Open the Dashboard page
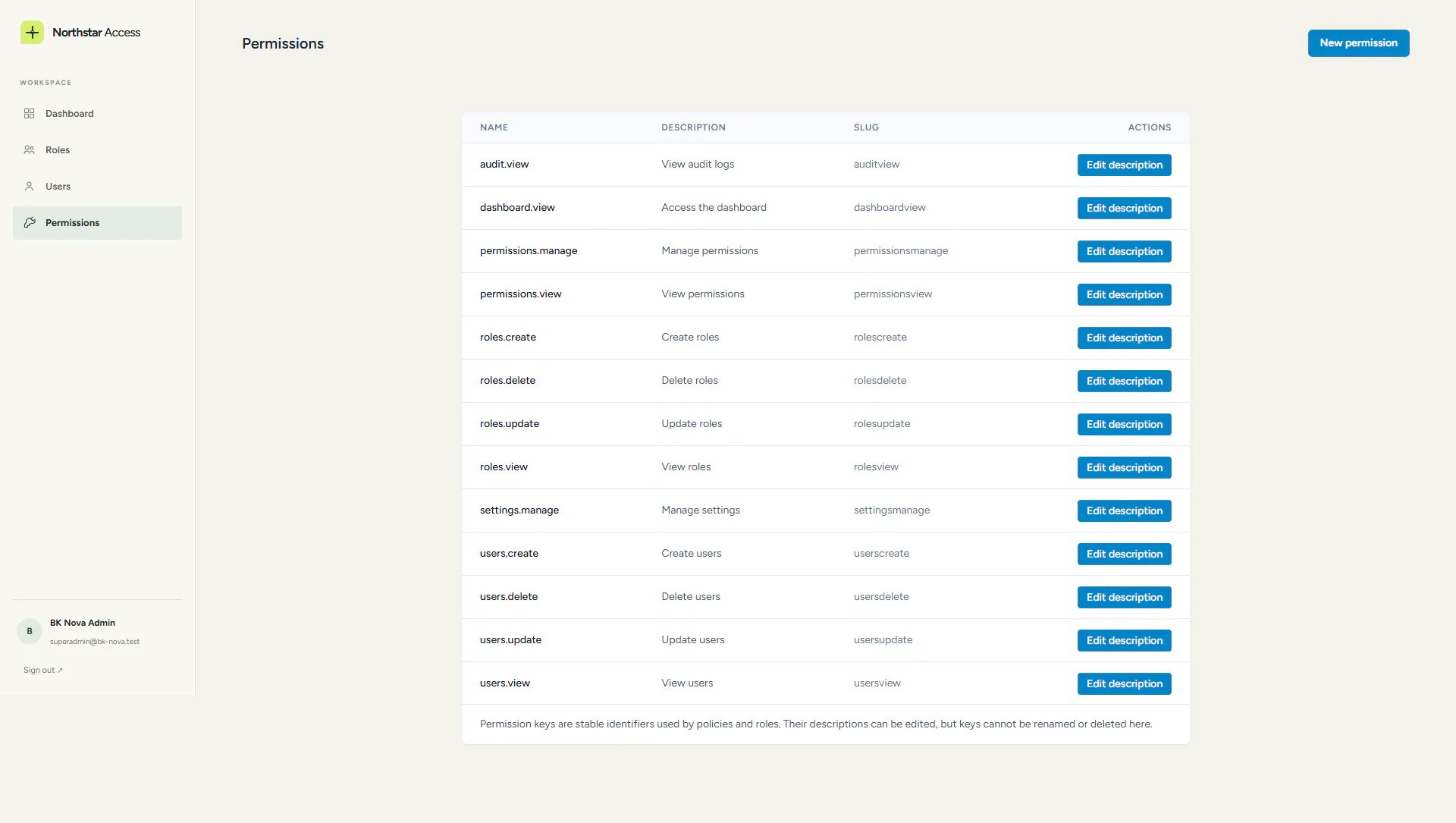Image resolution: width=1456 pixels, height=823 pixels. point(97,114)
